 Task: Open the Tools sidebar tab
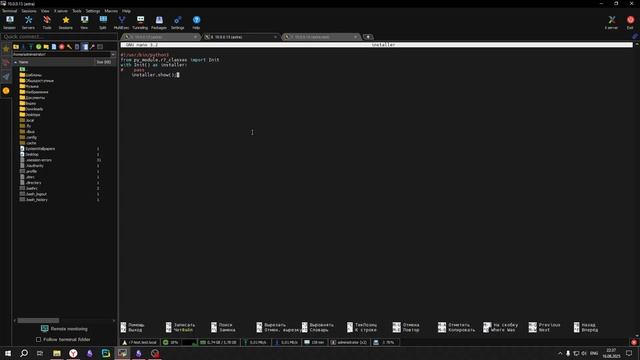[6, 63]
